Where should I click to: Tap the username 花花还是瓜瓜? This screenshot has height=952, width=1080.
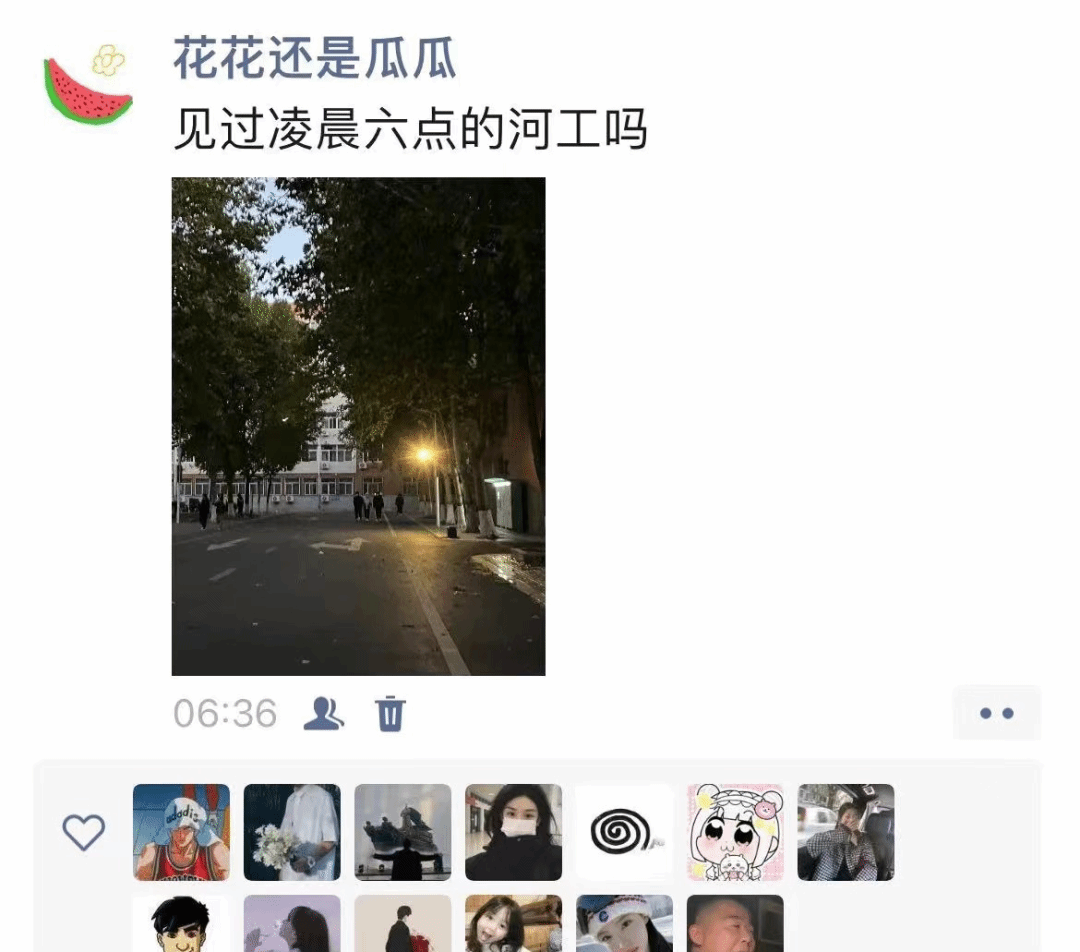pos(315,59)
